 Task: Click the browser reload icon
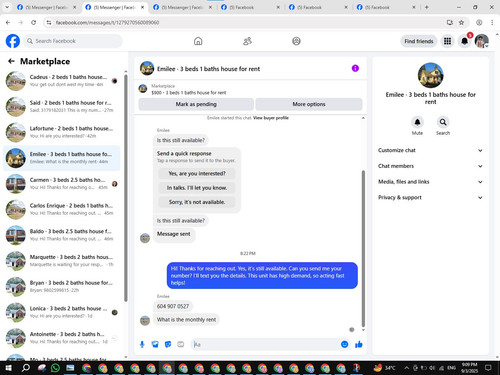33,22
